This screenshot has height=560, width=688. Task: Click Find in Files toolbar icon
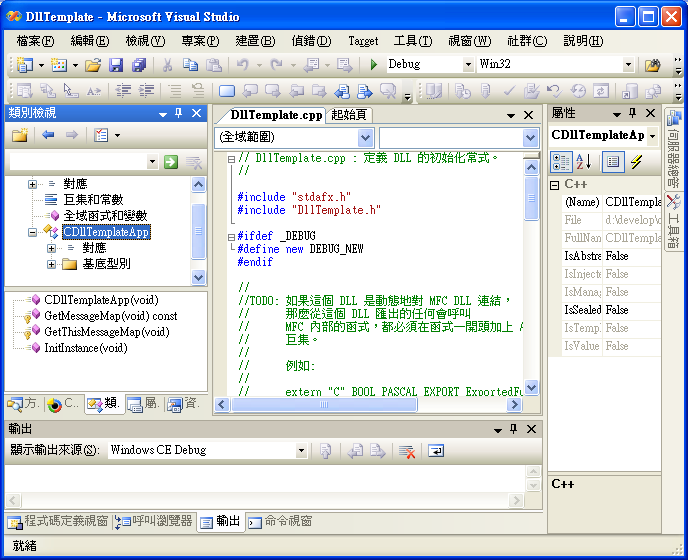653,65
